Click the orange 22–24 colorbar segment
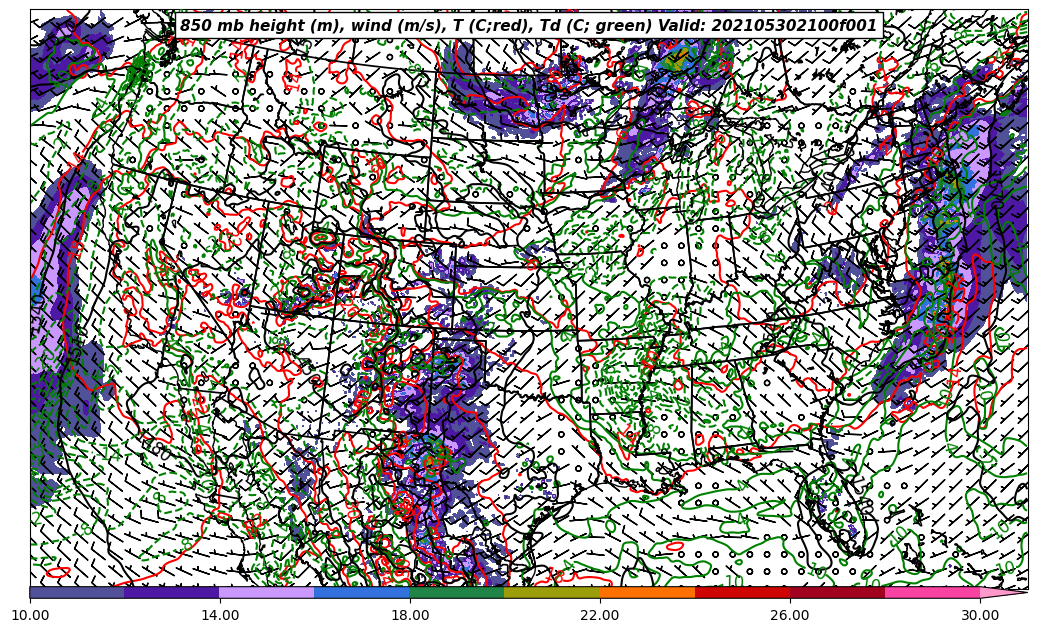The height and width of the screenshot is (632, 1037). coord(647,593)
